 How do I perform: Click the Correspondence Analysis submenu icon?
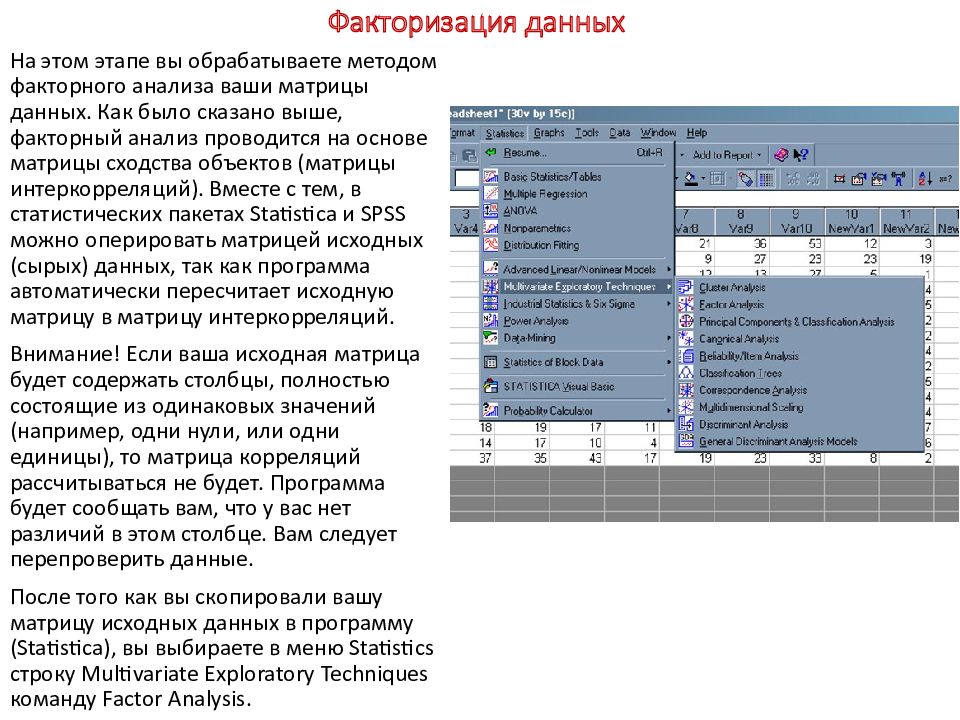[686, 390]
